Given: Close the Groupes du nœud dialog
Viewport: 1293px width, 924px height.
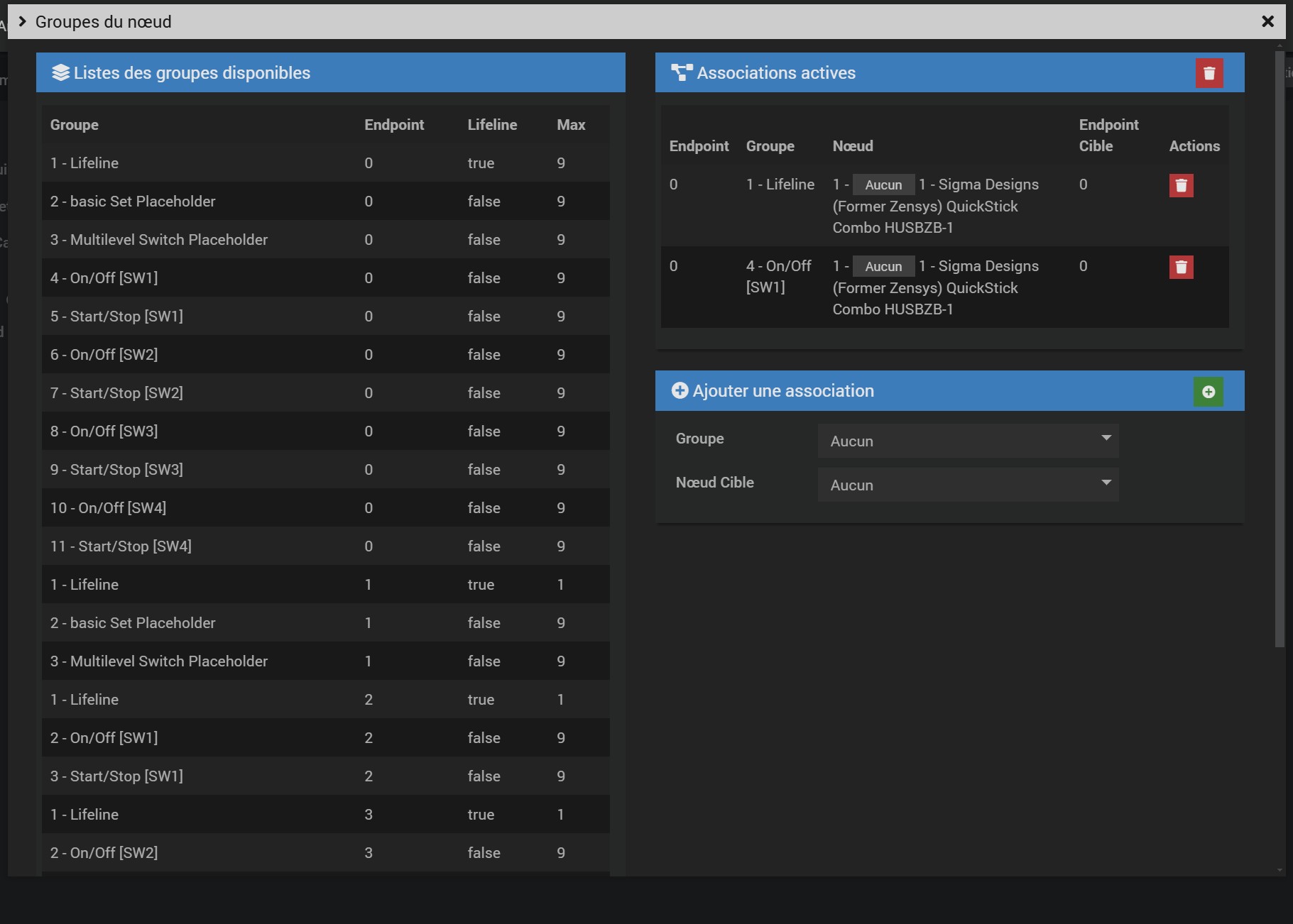Looking at the screenshot, I should pos(1268,21).
